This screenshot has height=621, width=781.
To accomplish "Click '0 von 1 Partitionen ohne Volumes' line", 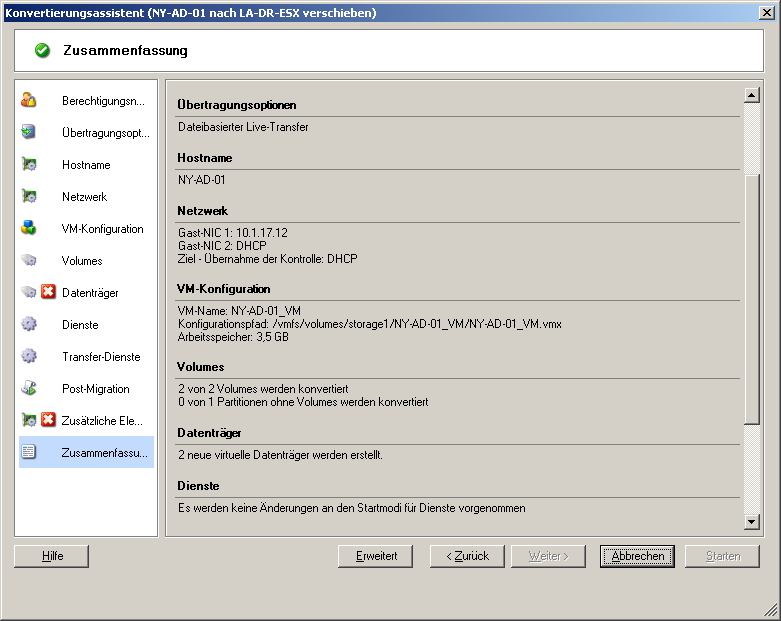I will coord(303,401).
